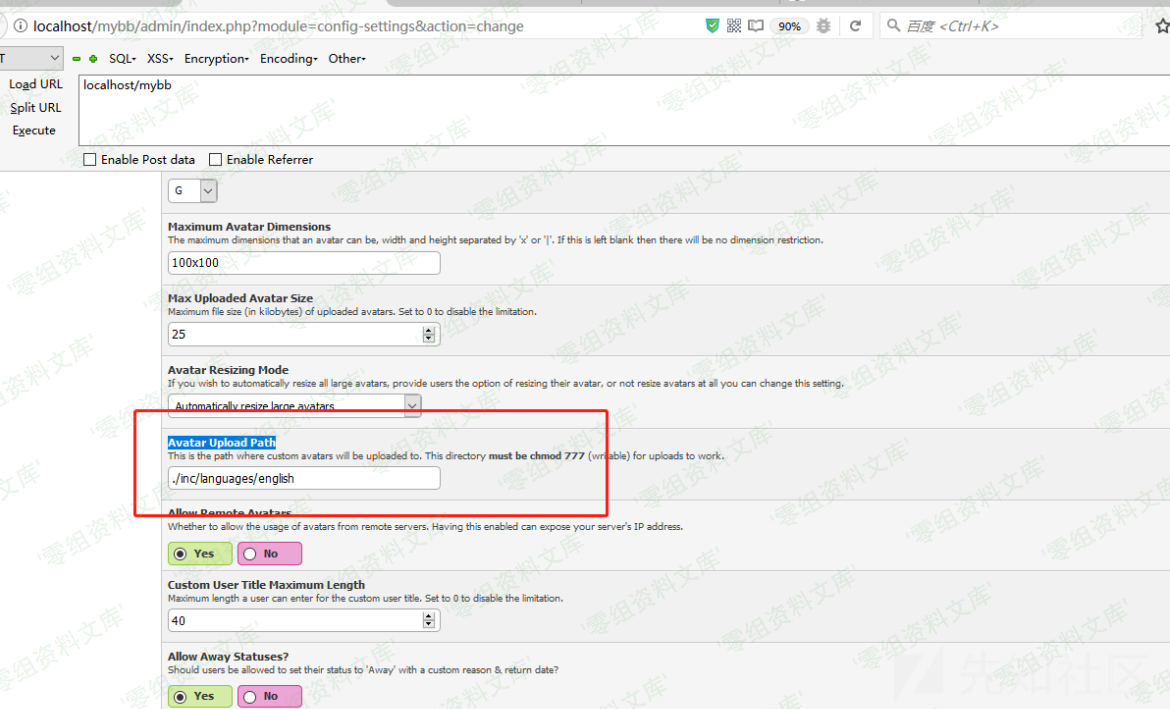
Task: Enable Post data checkbox
Action: pyautogui.click(x=90, y=160)
